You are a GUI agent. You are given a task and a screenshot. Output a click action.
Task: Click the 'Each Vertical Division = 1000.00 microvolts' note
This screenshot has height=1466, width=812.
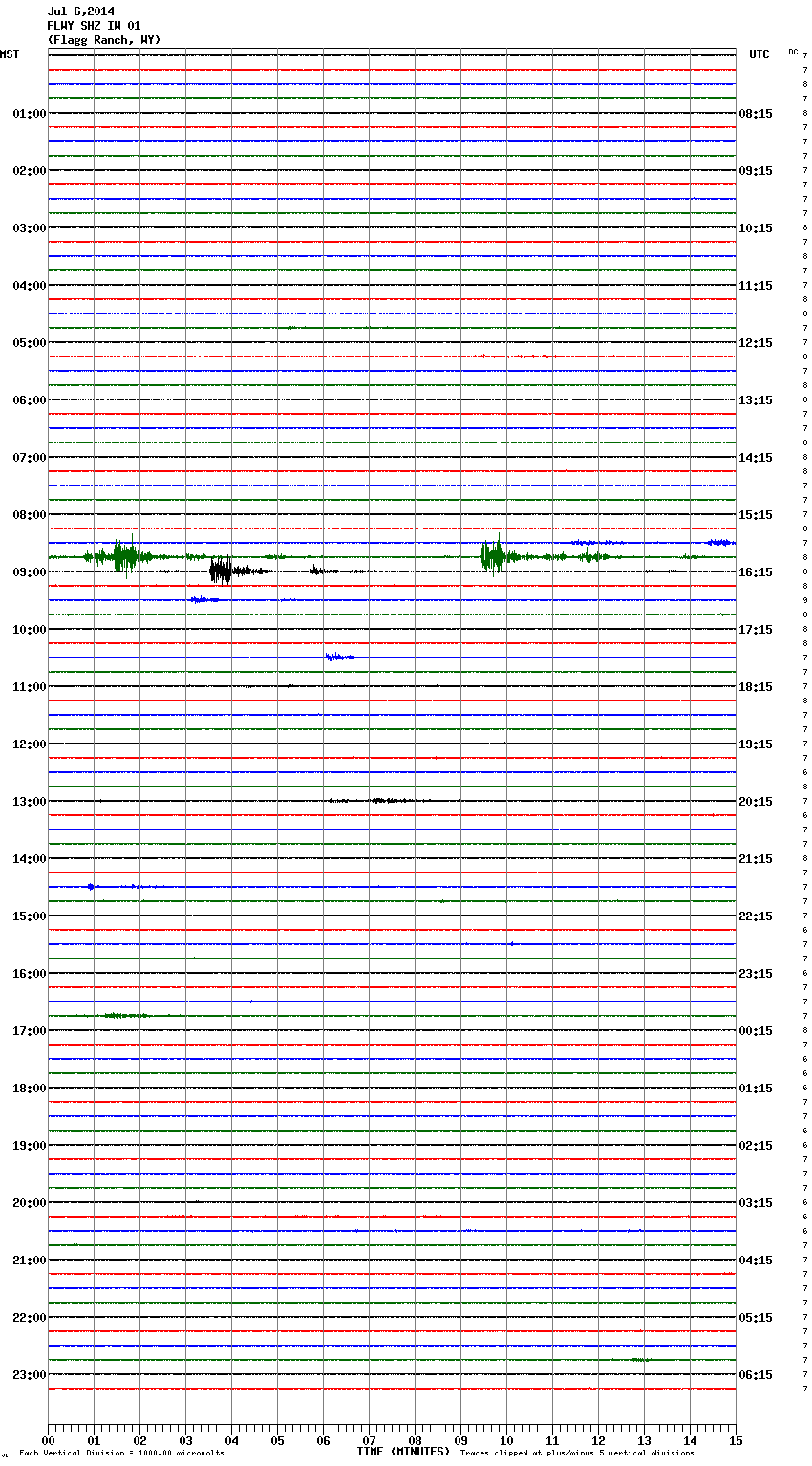(121, 1454)
